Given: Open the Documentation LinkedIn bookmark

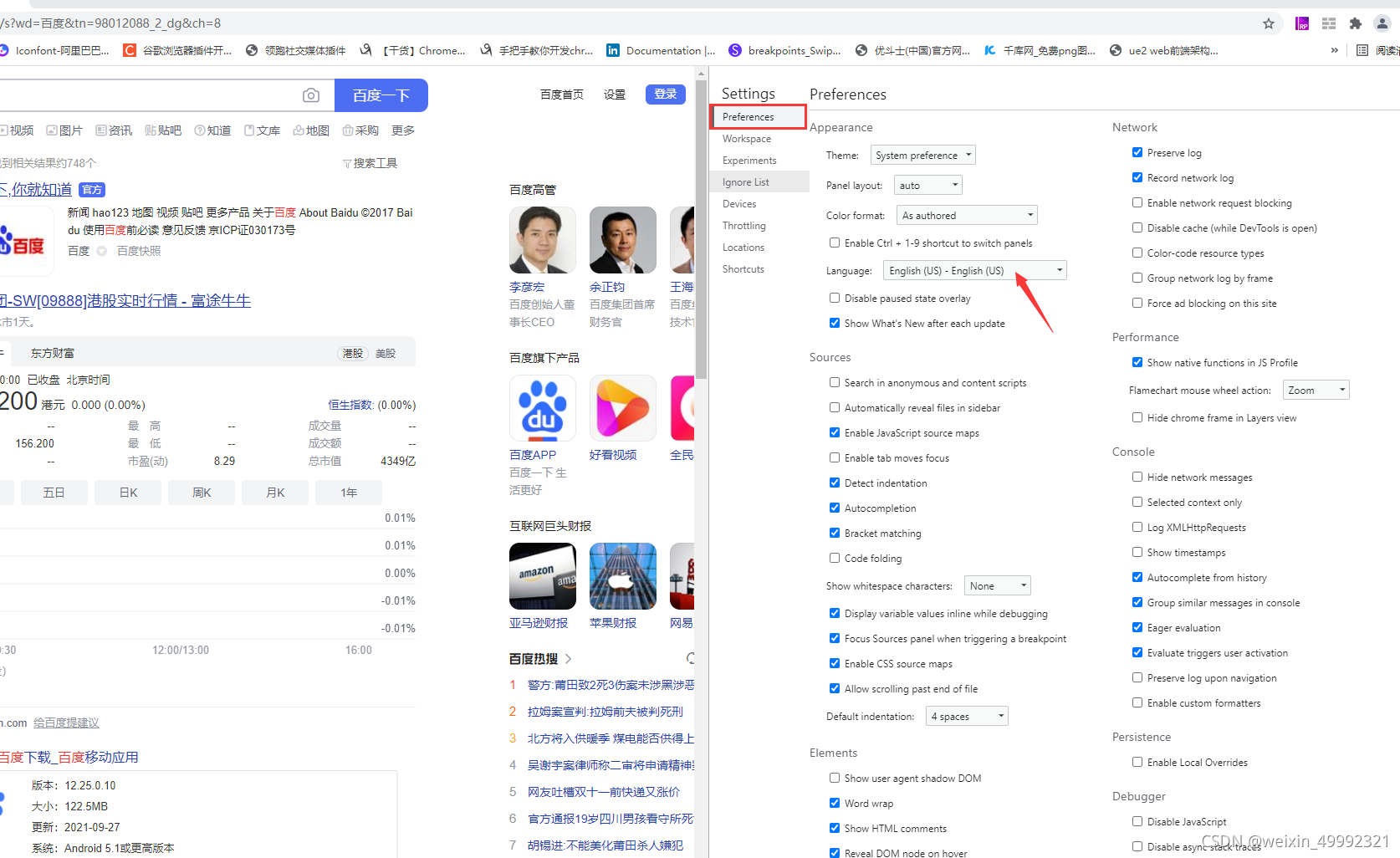Looking at the screenshot, I should pos(661,50).
